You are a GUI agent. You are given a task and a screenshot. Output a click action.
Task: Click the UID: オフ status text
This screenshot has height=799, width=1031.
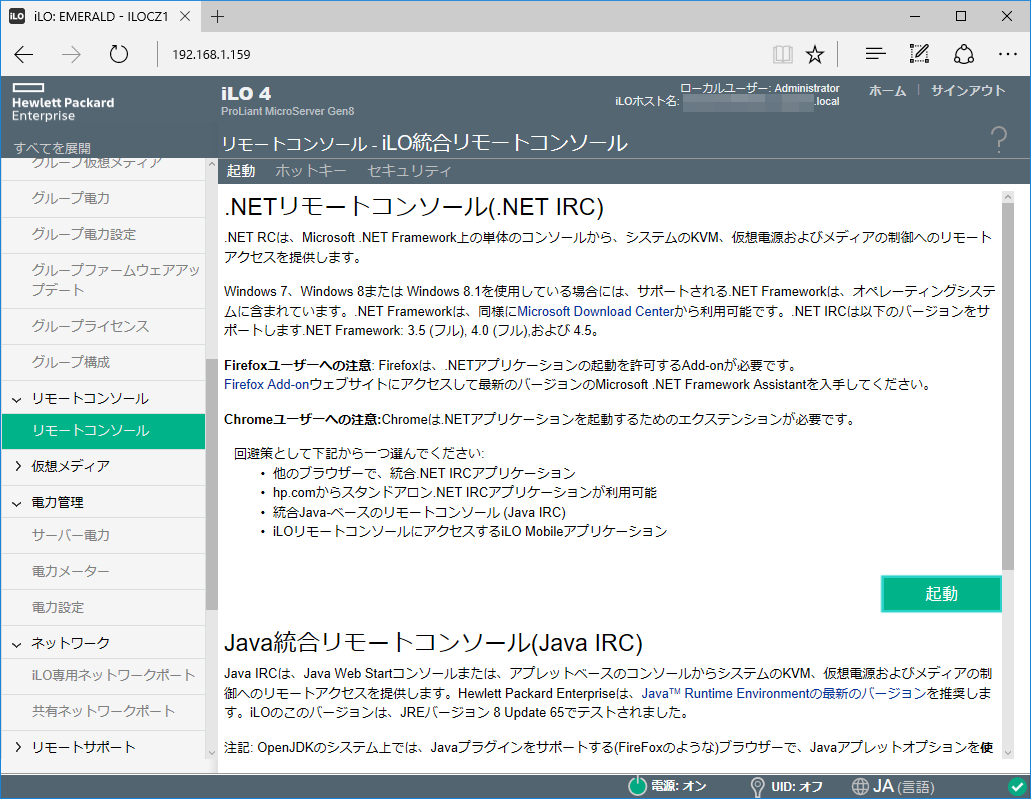(797, 787)
